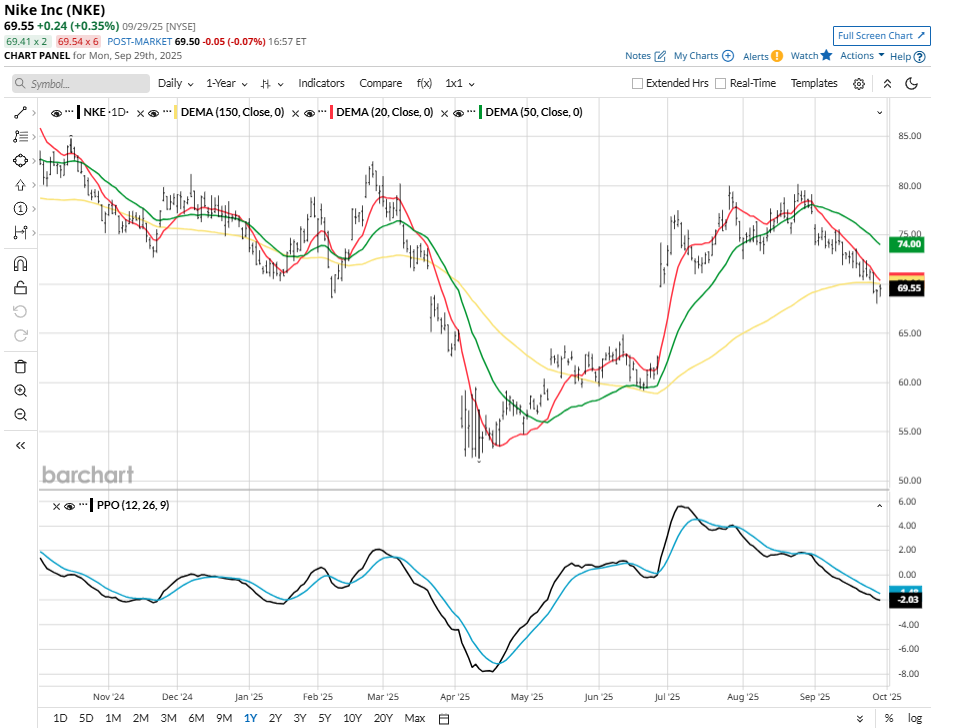The image size is (955, 728).
Task: Remove the DEMA 150 indicator
Action: (140, 113)
